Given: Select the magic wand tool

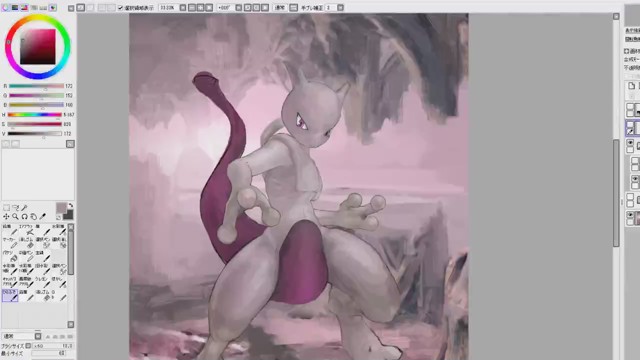Looking at the screenshot, I should tap(24, 207).
